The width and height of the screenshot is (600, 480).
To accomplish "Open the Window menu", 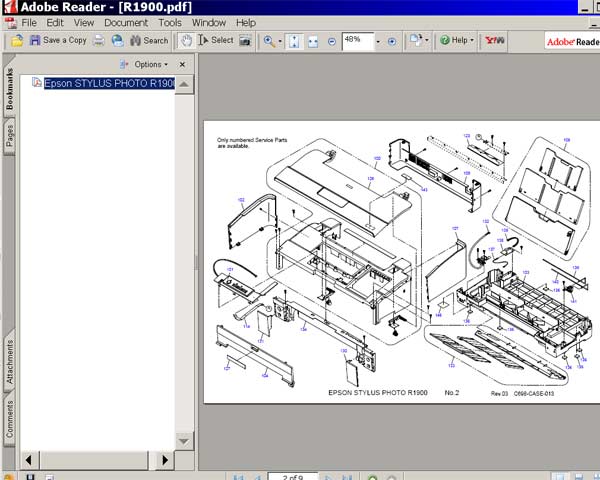I will tap(209, 23).
